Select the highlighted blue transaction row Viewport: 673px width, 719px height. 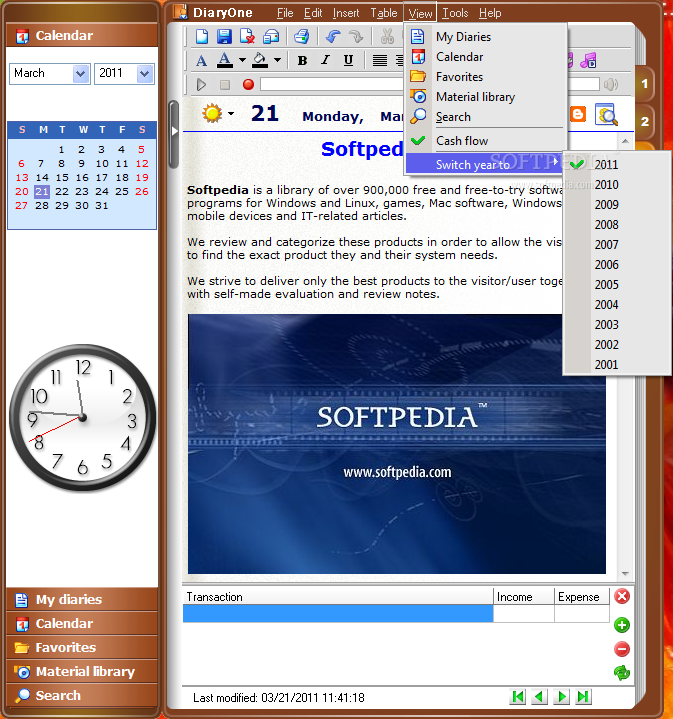(338, 614)
